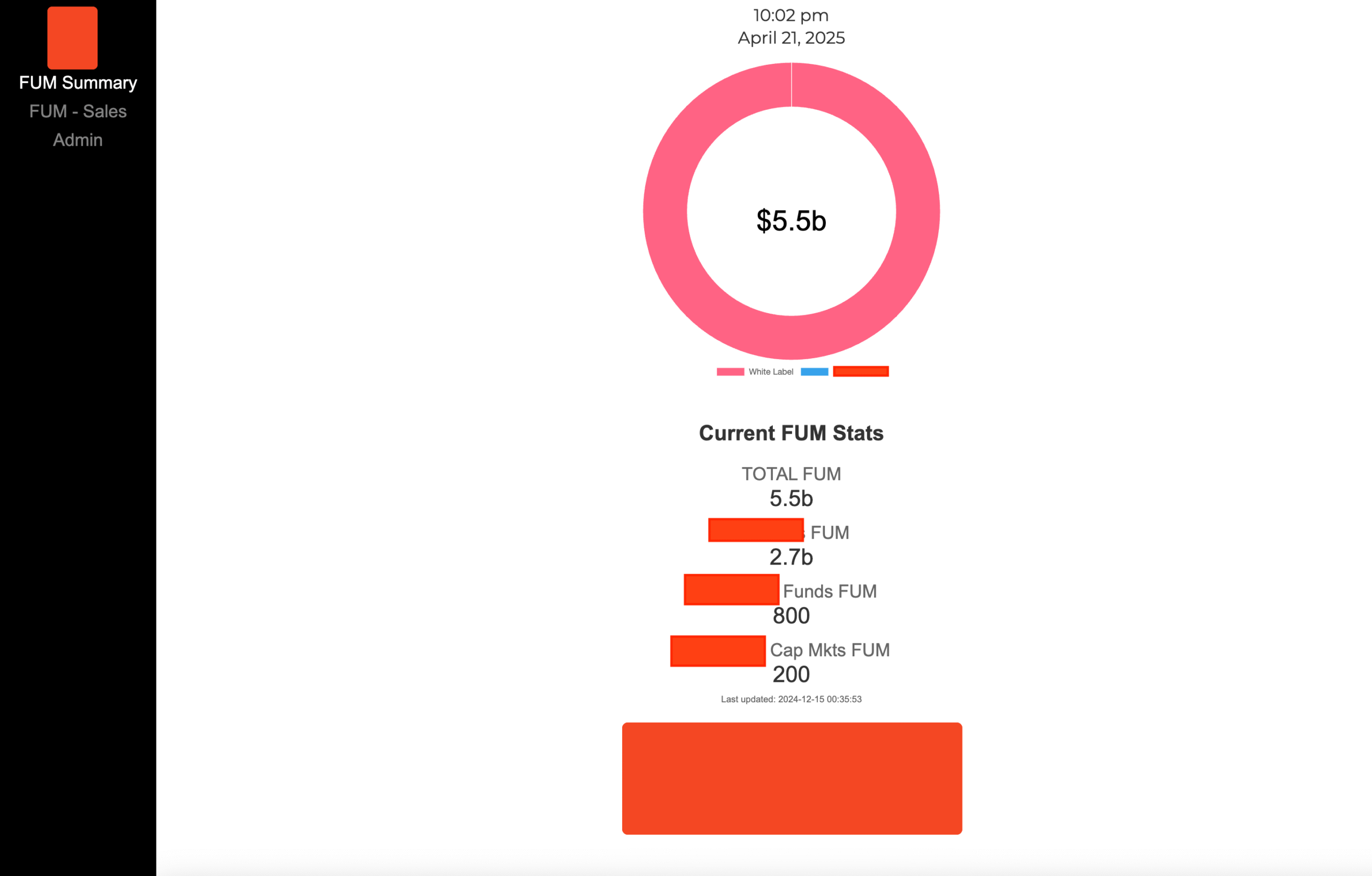Click the 2.7b FUM value
Screen dimensions: 1372x876
coord(791,557)
